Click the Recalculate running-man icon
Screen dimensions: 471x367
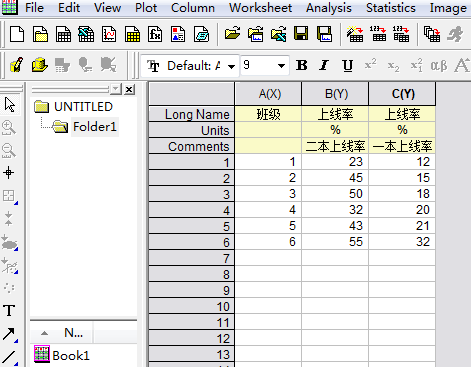click(455, 34)
